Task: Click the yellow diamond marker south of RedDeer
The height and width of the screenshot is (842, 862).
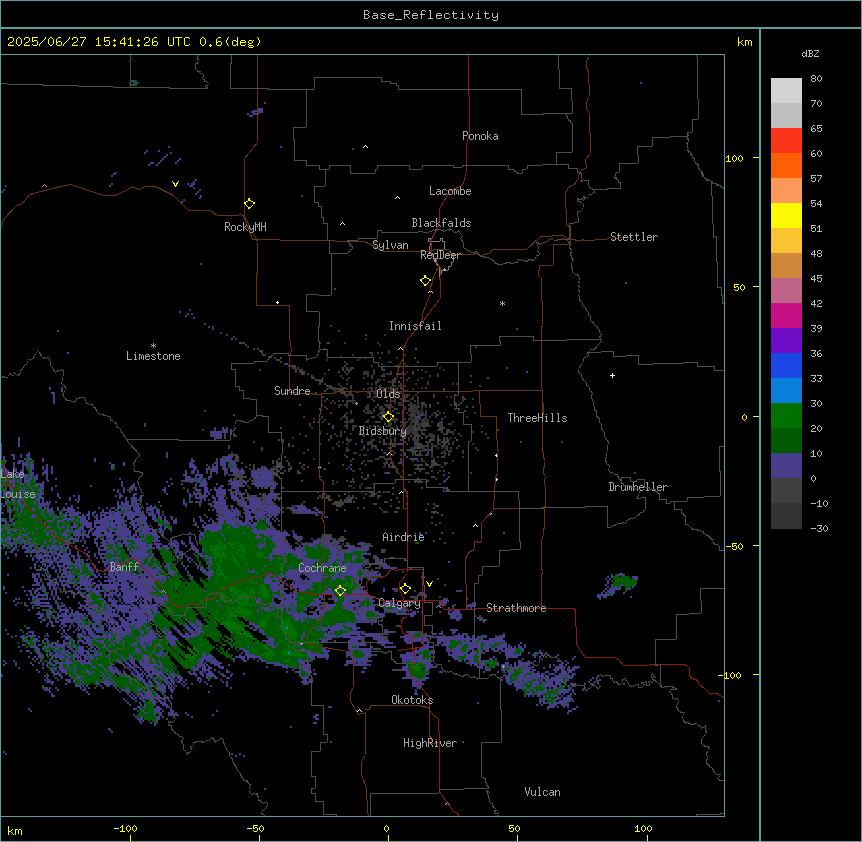Action: tap(425, 281)
